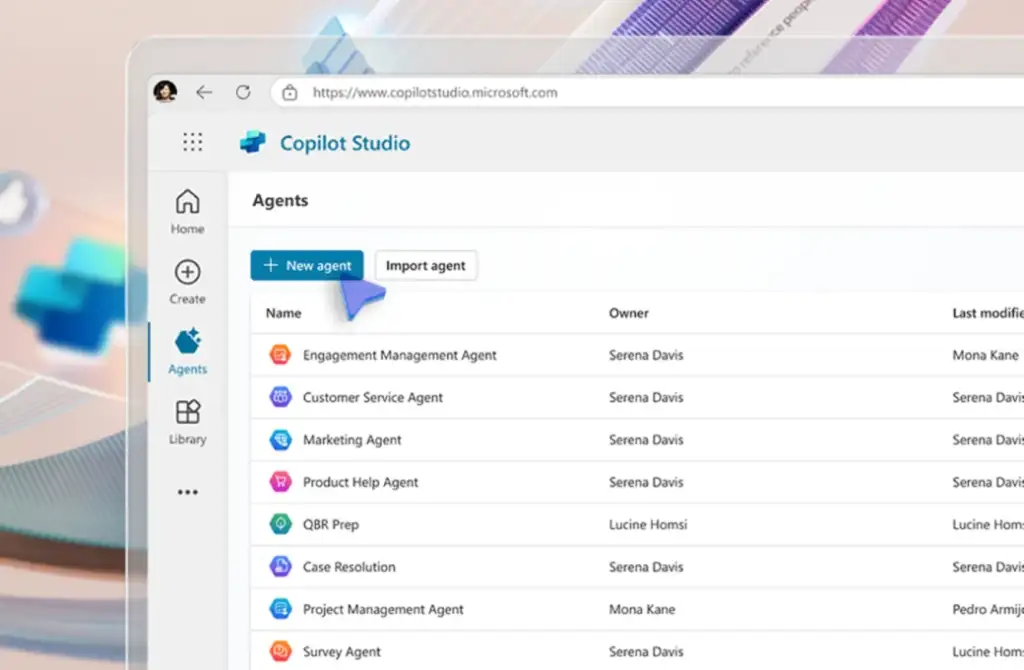
Task: Click the Import agent button
Action: 426,265
